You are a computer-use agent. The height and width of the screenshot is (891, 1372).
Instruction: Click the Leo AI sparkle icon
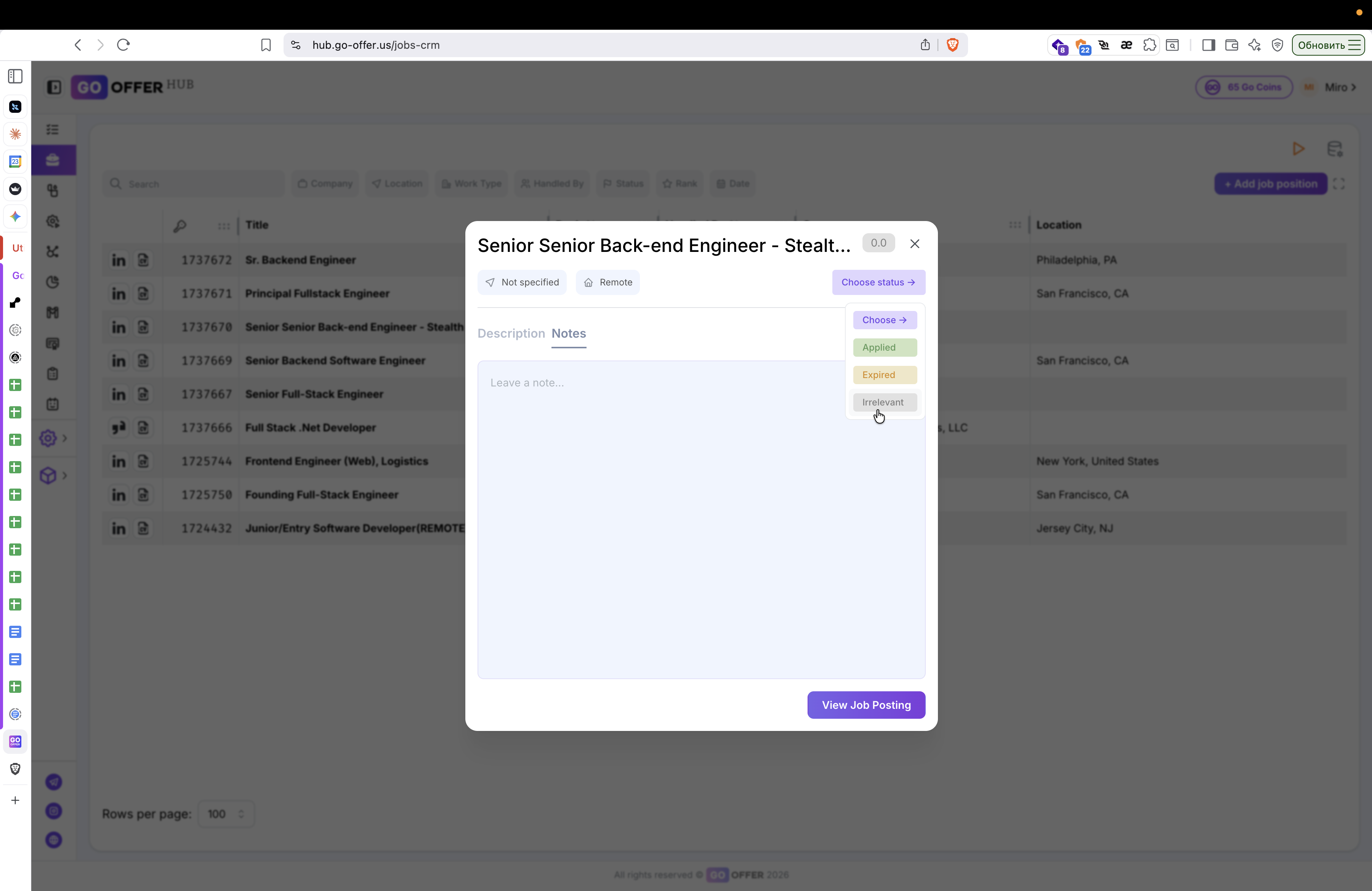click(x=1254, y=45)
